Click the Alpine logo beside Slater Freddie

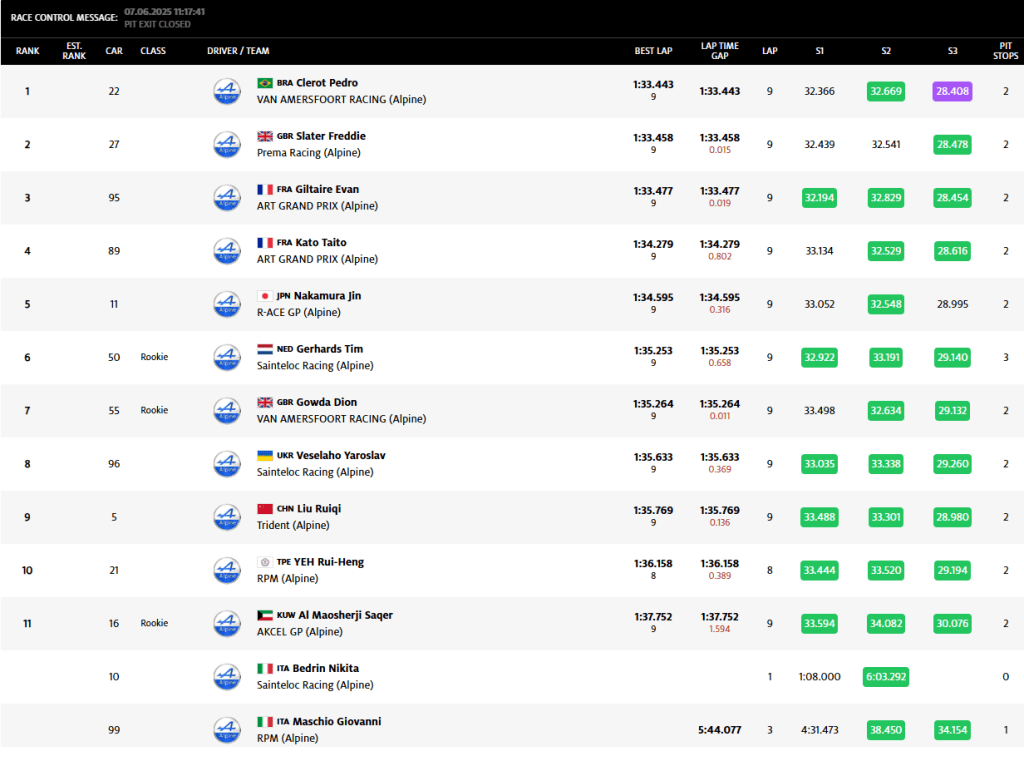click(x=227, y=144)
